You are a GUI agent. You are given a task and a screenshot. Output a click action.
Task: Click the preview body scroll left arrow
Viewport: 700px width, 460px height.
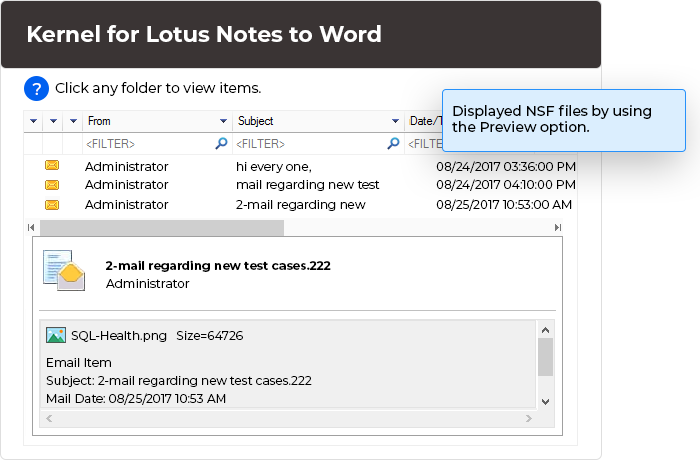pos(49,418)
